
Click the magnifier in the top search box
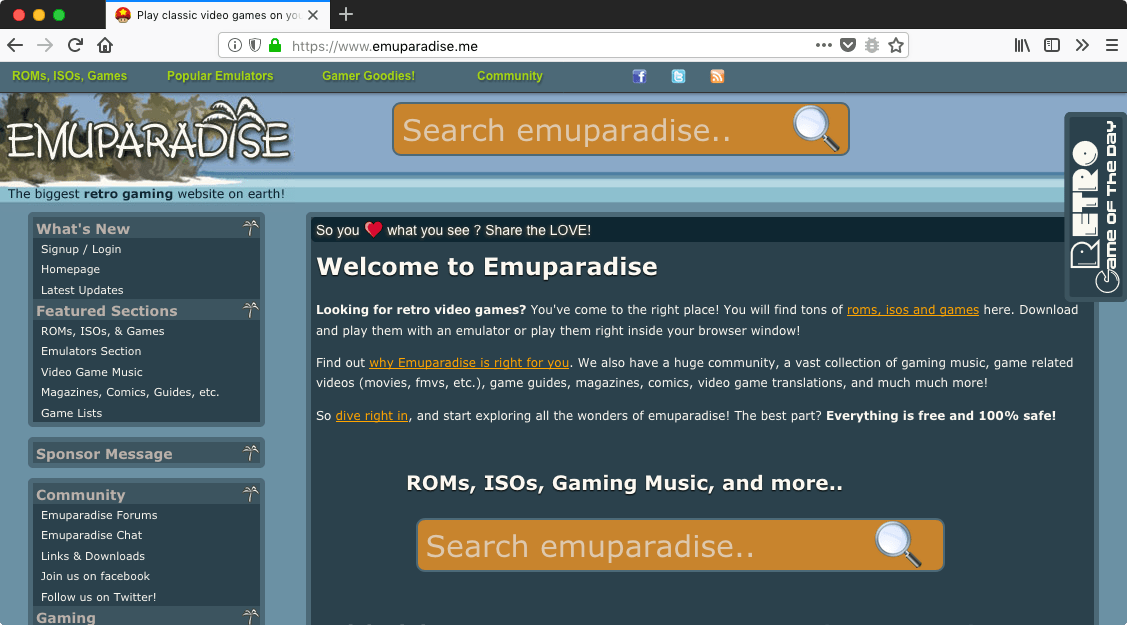pos(816,129)
